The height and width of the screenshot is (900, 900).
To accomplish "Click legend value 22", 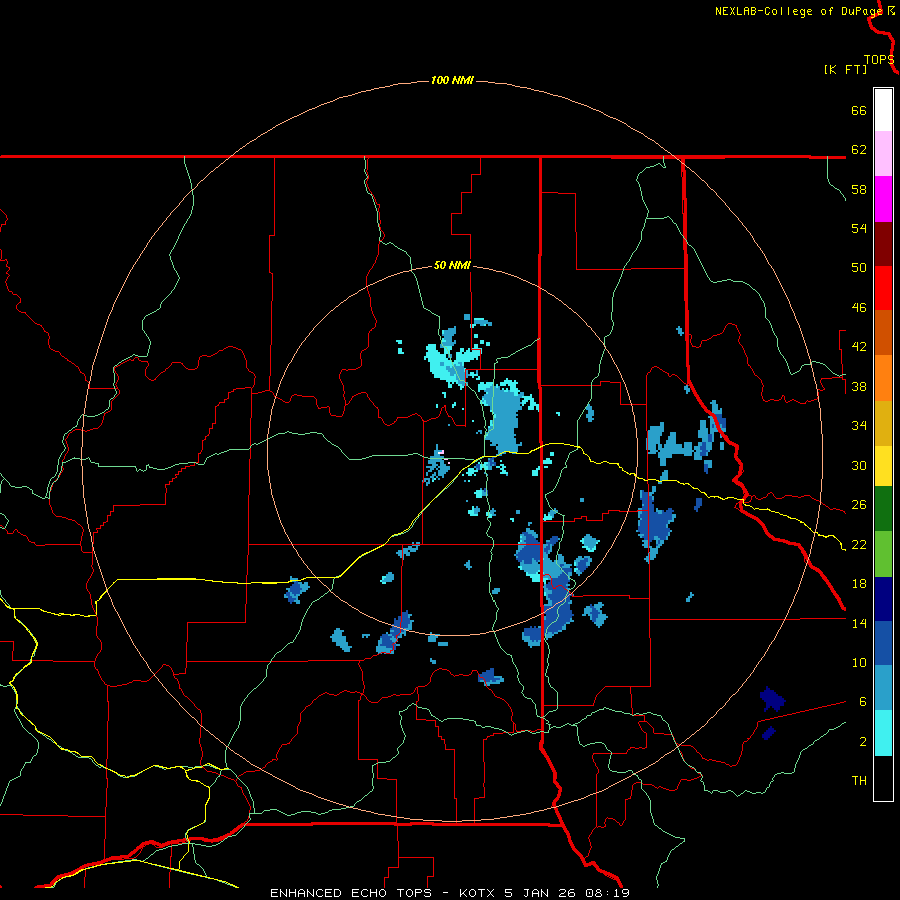I will [x=859, y=544].
